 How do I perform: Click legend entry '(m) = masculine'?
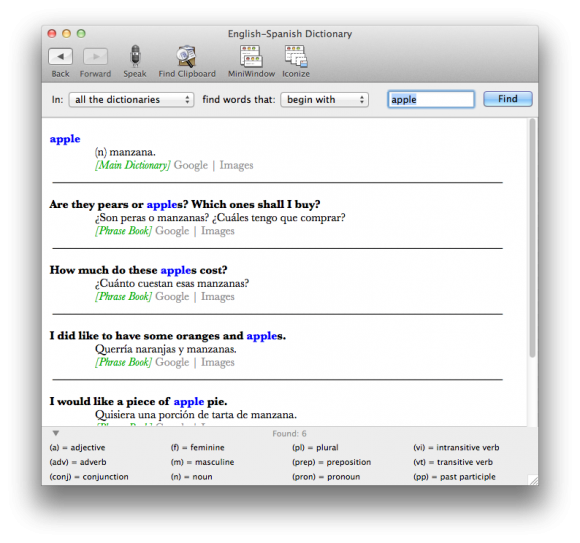[202, 462]
